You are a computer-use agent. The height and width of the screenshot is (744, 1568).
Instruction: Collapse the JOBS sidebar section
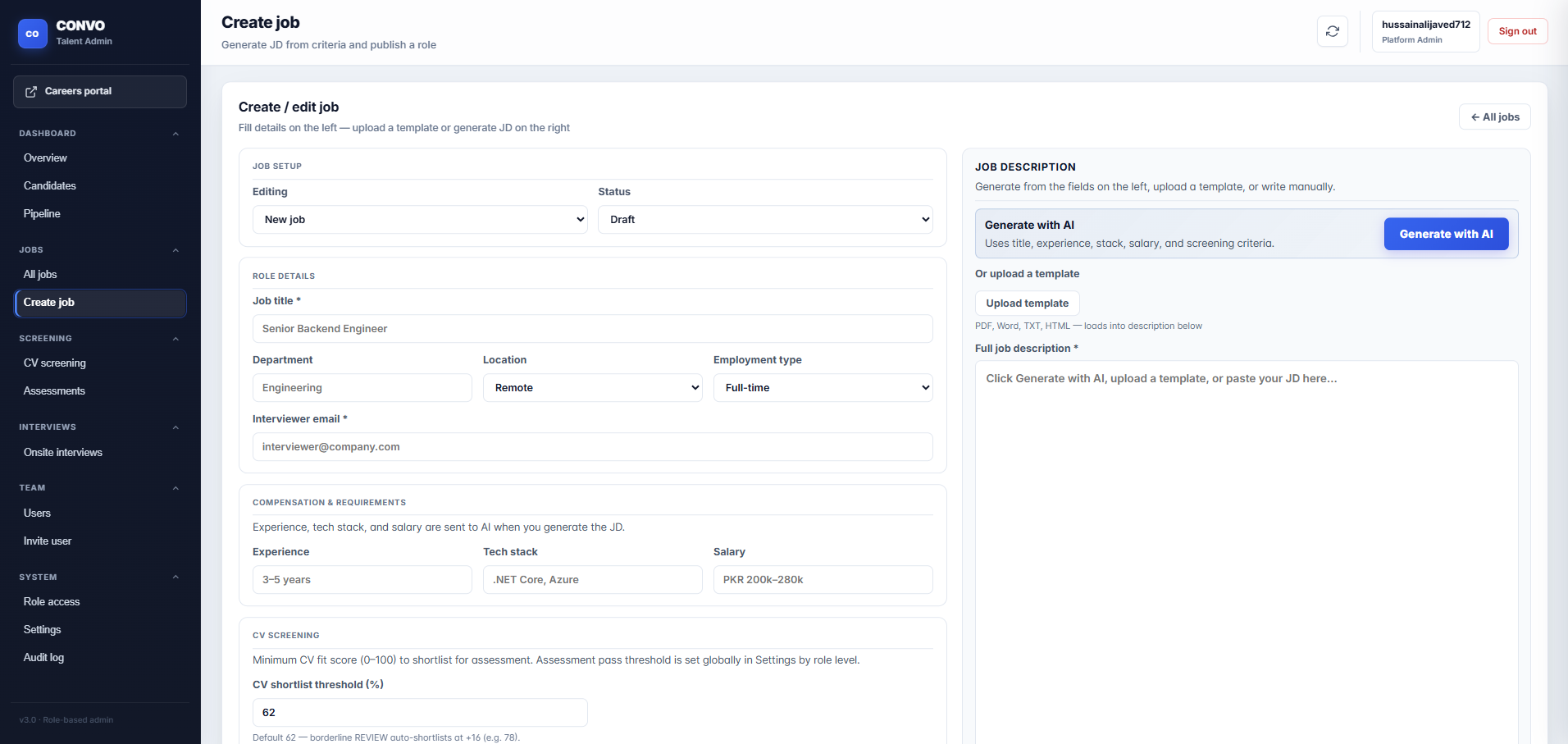tap(175, 250)
